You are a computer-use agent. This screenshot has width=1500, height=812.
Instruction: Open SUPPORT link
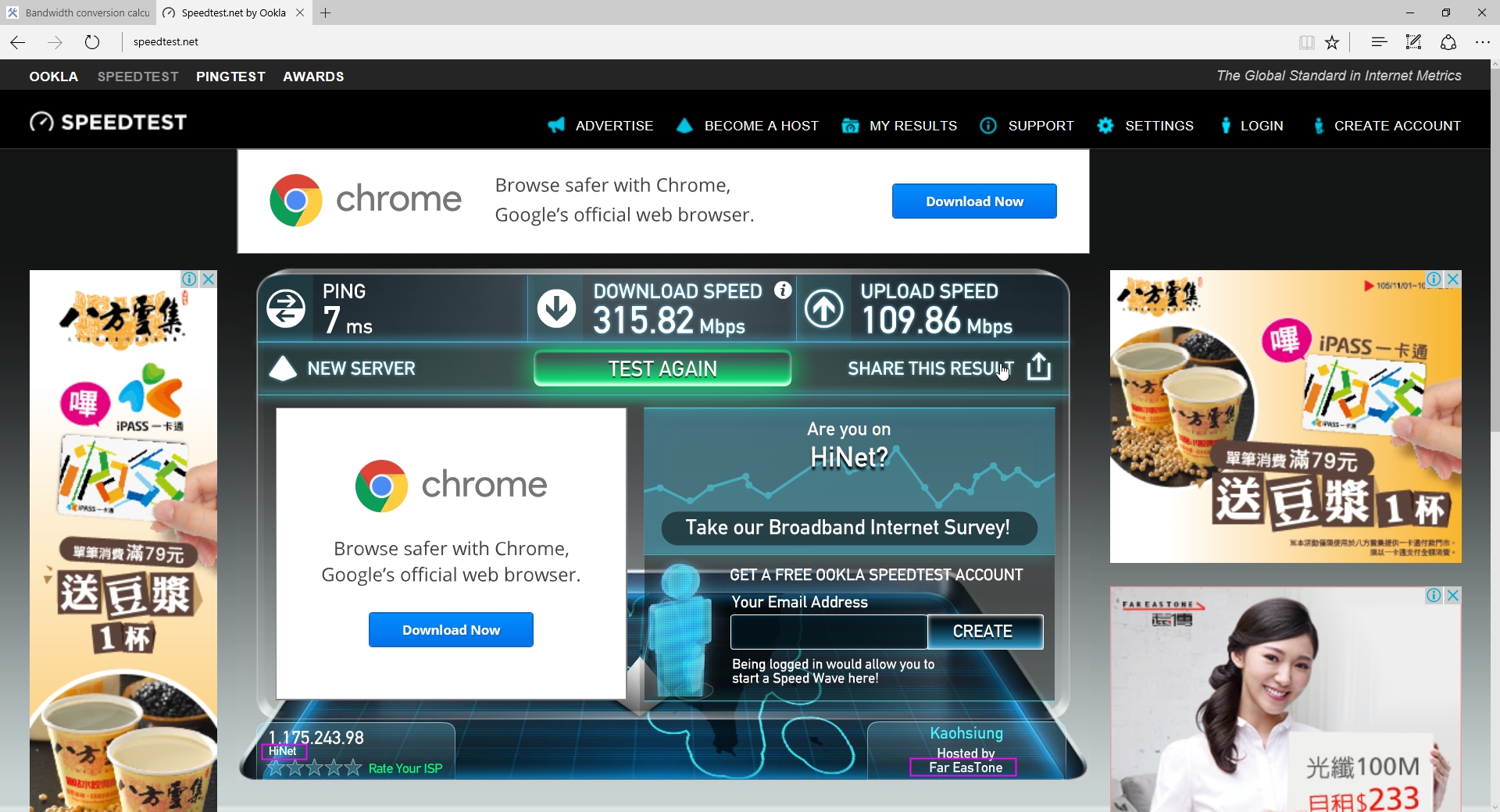coord(1041,126)
